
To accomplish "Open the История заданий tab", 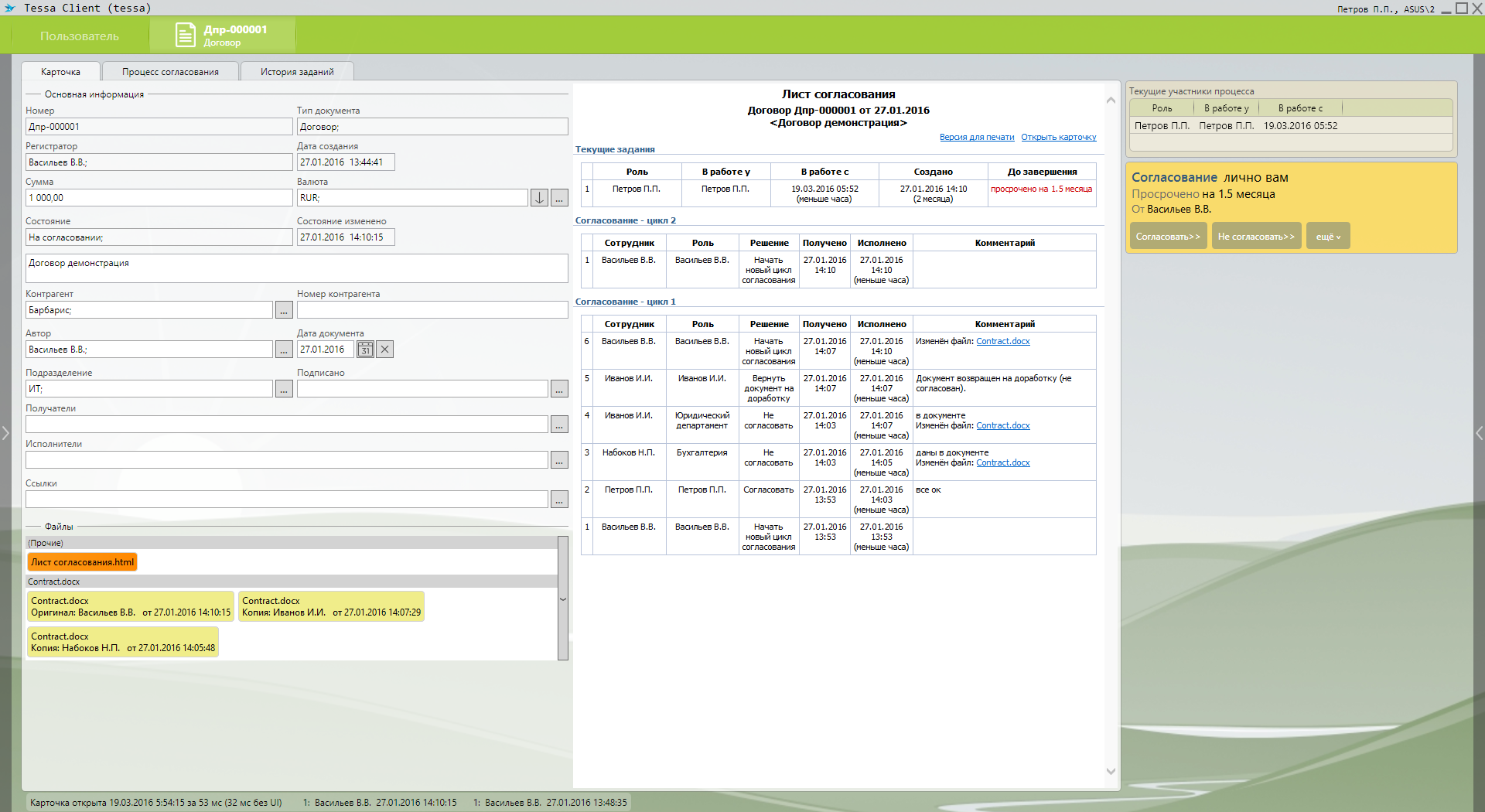I will [x=297, y=72].
